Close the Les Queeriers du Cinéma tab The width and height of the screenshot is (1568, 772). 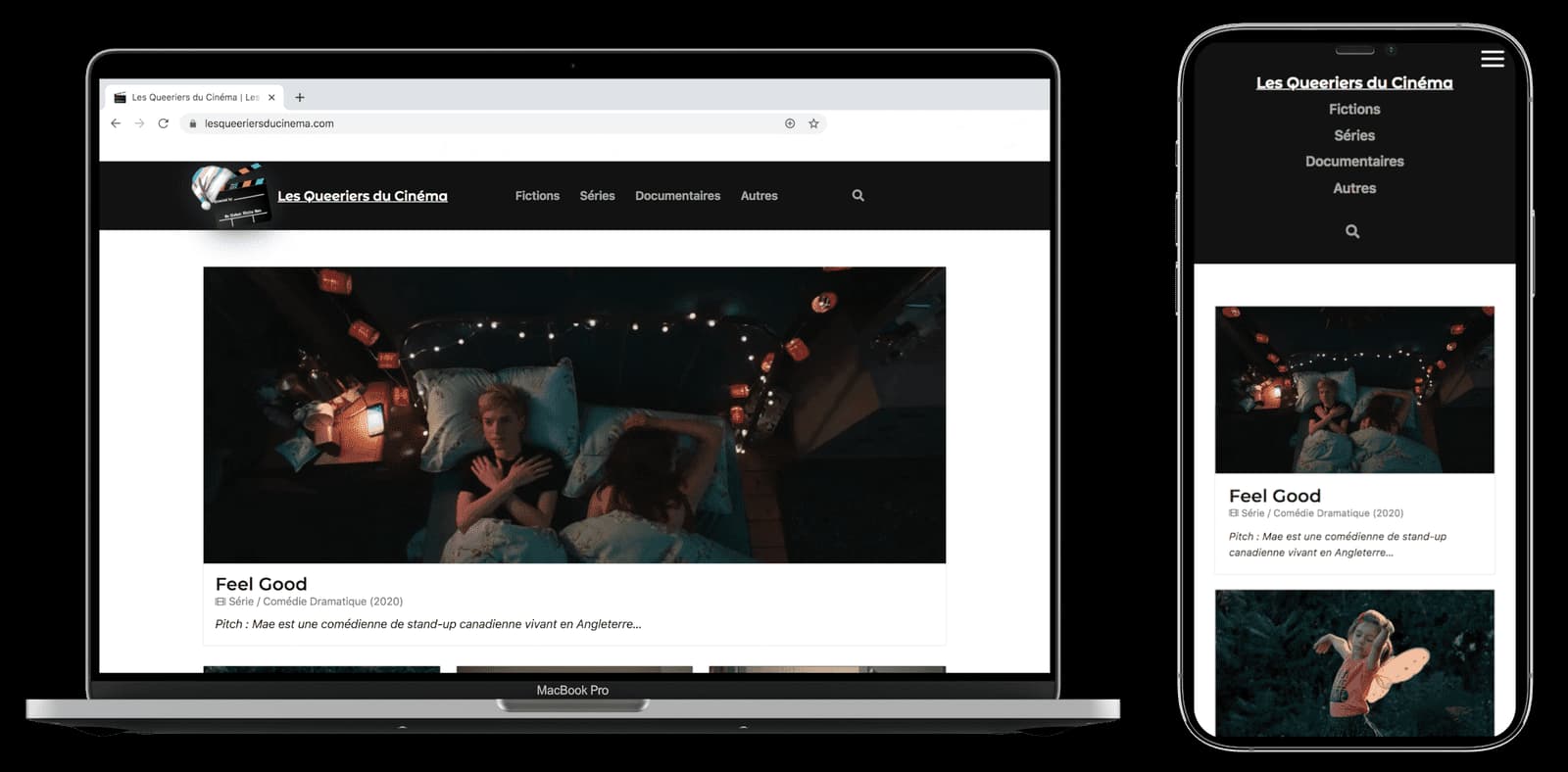pos(271,97)
